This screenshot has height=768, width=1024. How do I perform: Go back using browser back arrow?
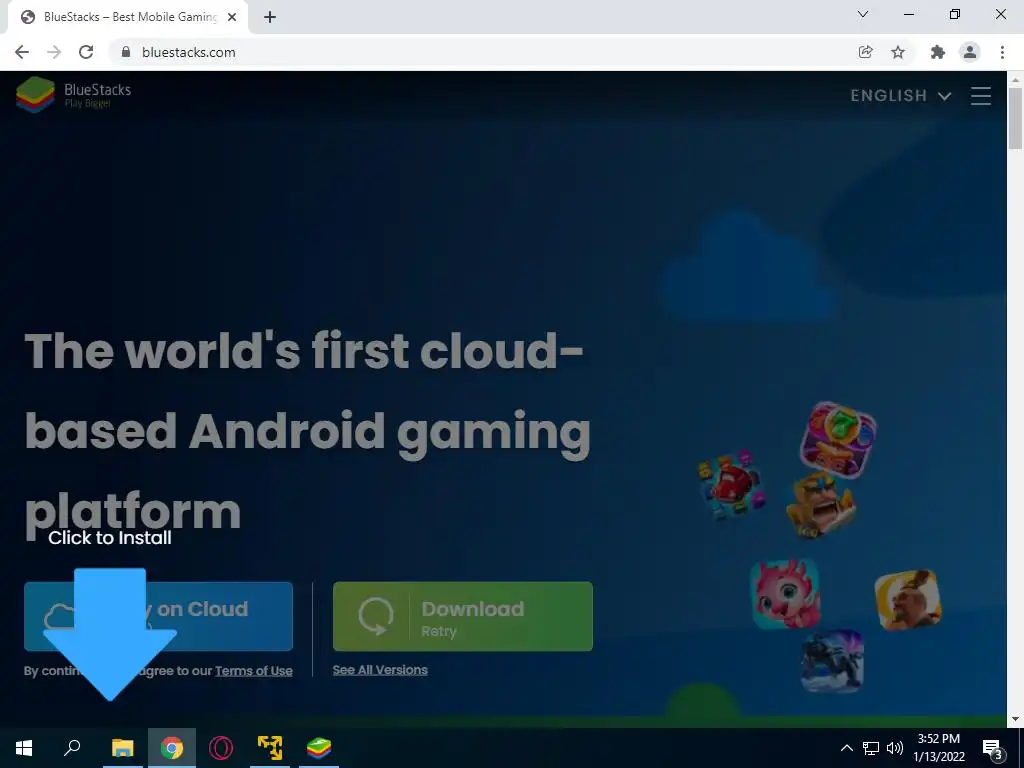tap(22, 52)
